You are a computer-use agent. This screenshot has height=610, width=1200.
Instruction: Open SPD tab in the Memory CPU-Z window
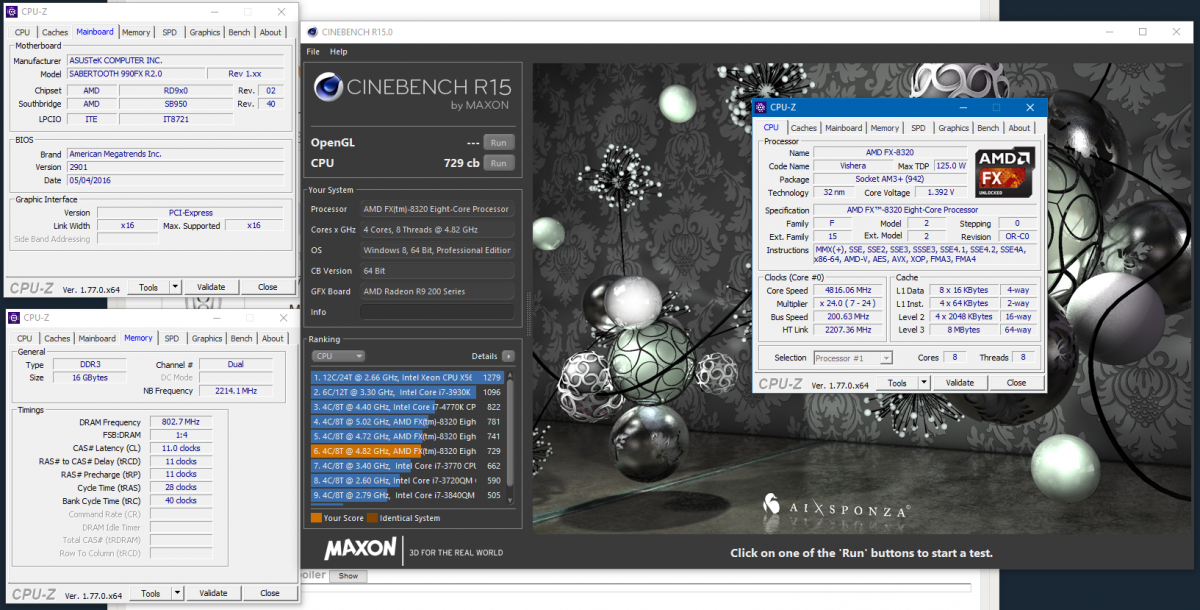pos(172,339)
